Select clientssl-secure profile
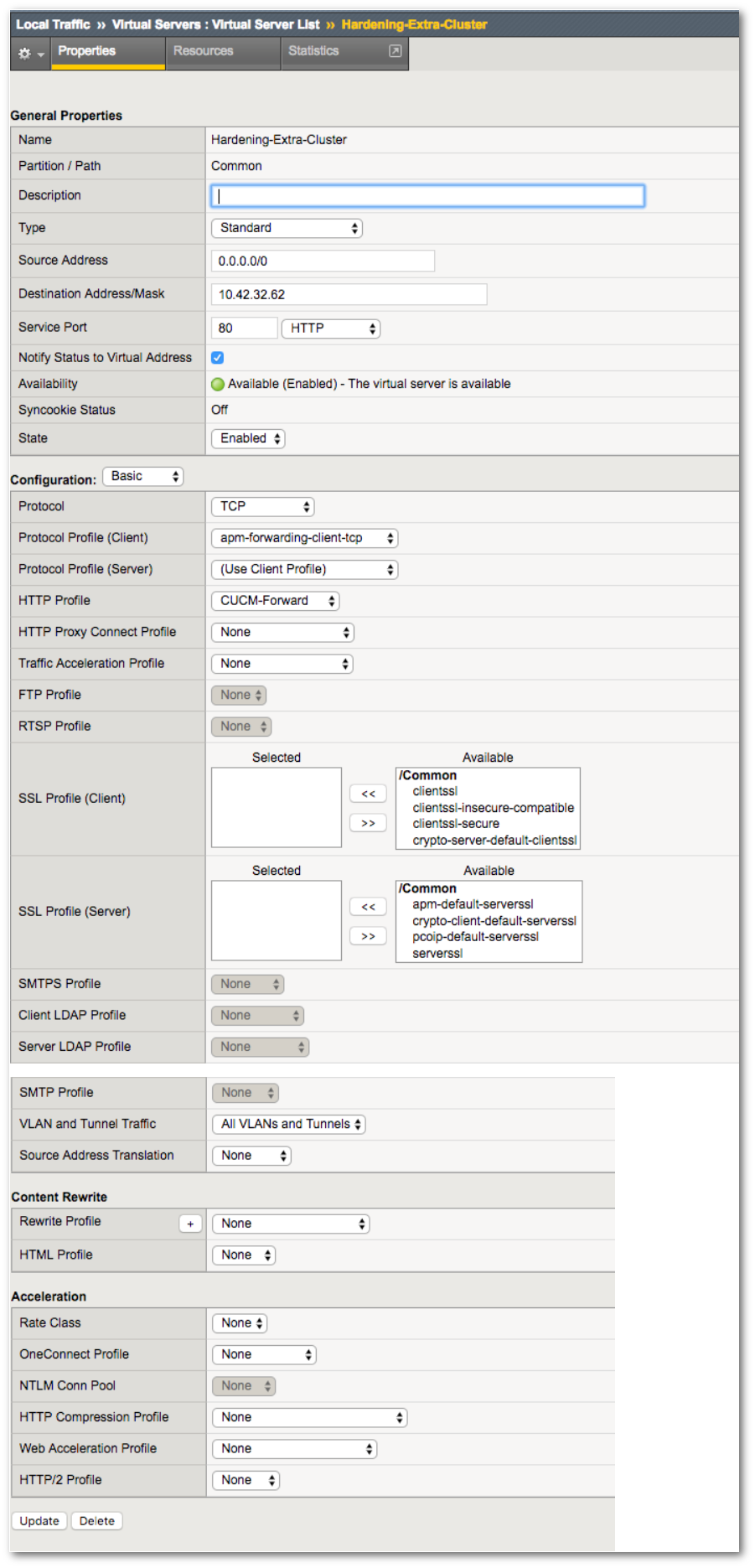This screenshot has width=755, height=1568. [456, 824]
